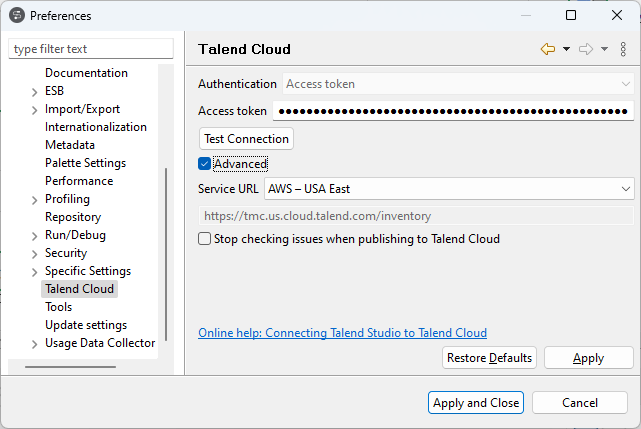The image size is (641, 429).
Task: Expand the Profiling category
Action: point(35,199)
